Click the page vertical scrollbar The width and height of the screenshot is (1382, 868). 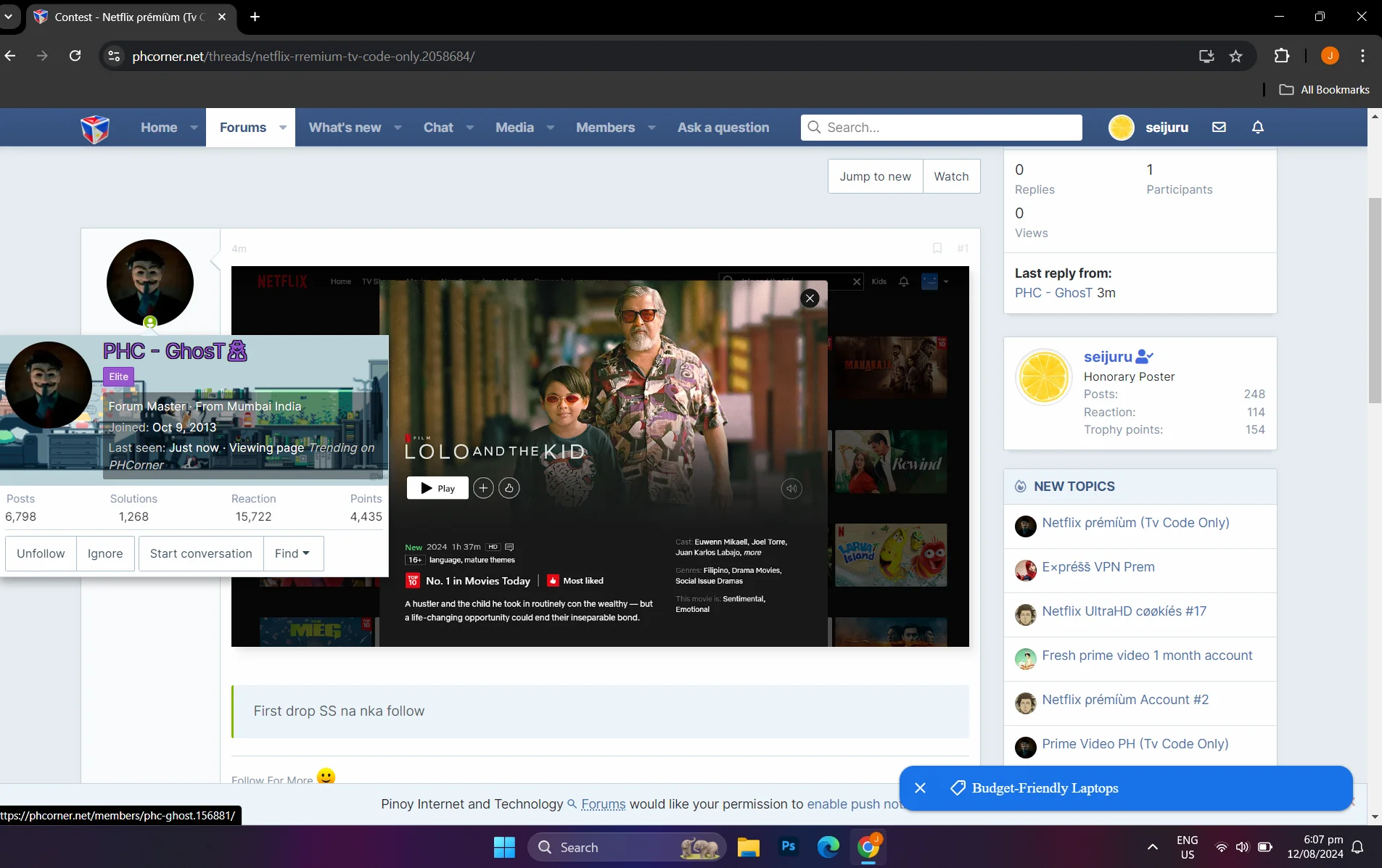click(1375, 299)
